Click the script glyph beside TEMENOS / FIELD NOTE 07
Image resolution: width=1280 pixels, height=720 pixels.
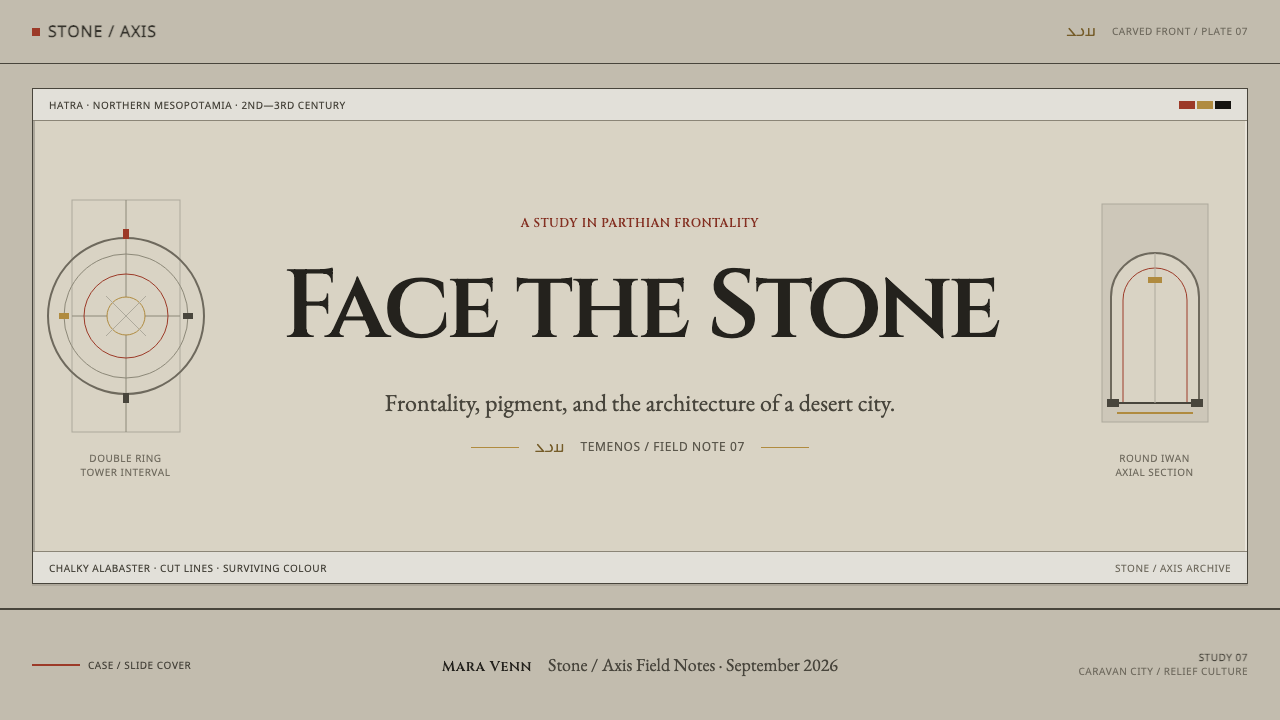click(550, 447)
